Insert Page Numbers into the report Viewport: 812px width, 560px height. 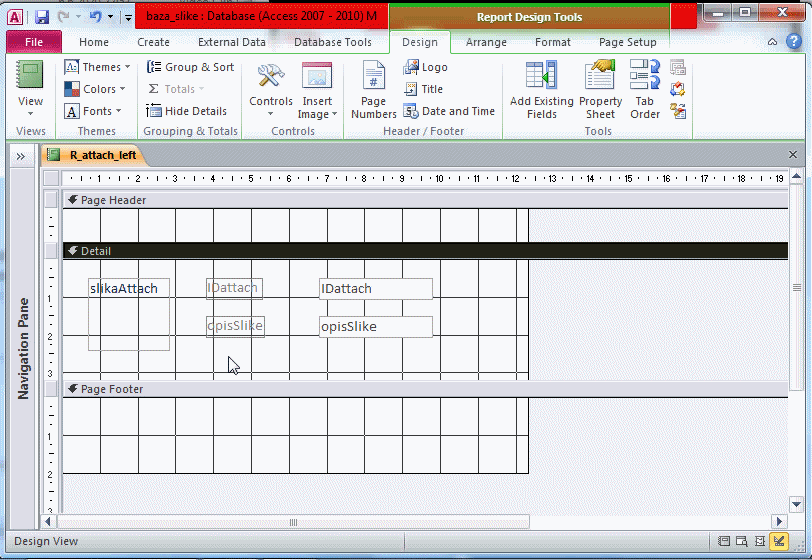[373, 90]
